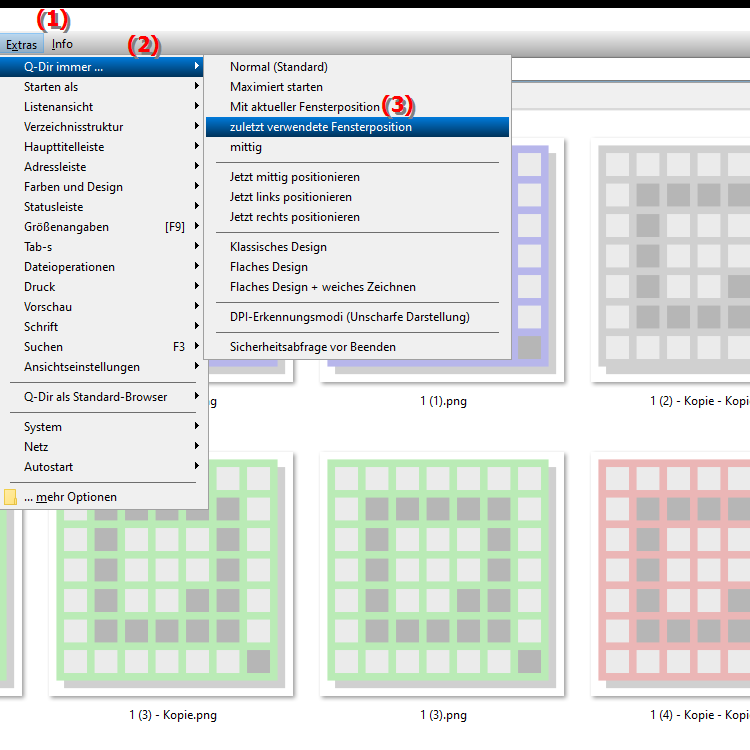This screenshot has height=750, width=750.
Task: Select the mittig start option
Action: coord(357,147)
